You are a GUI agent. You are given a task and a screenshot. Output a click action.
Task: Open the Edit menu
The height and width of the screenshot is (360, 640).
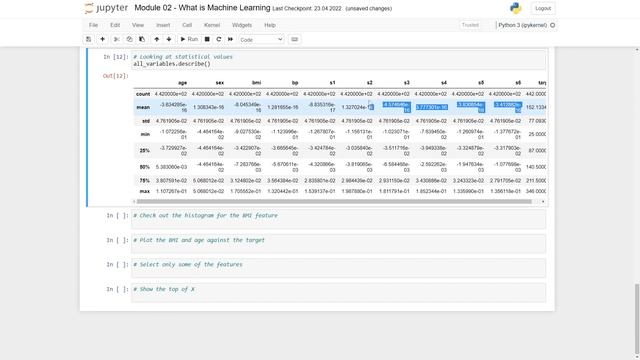tap(115, 25)
